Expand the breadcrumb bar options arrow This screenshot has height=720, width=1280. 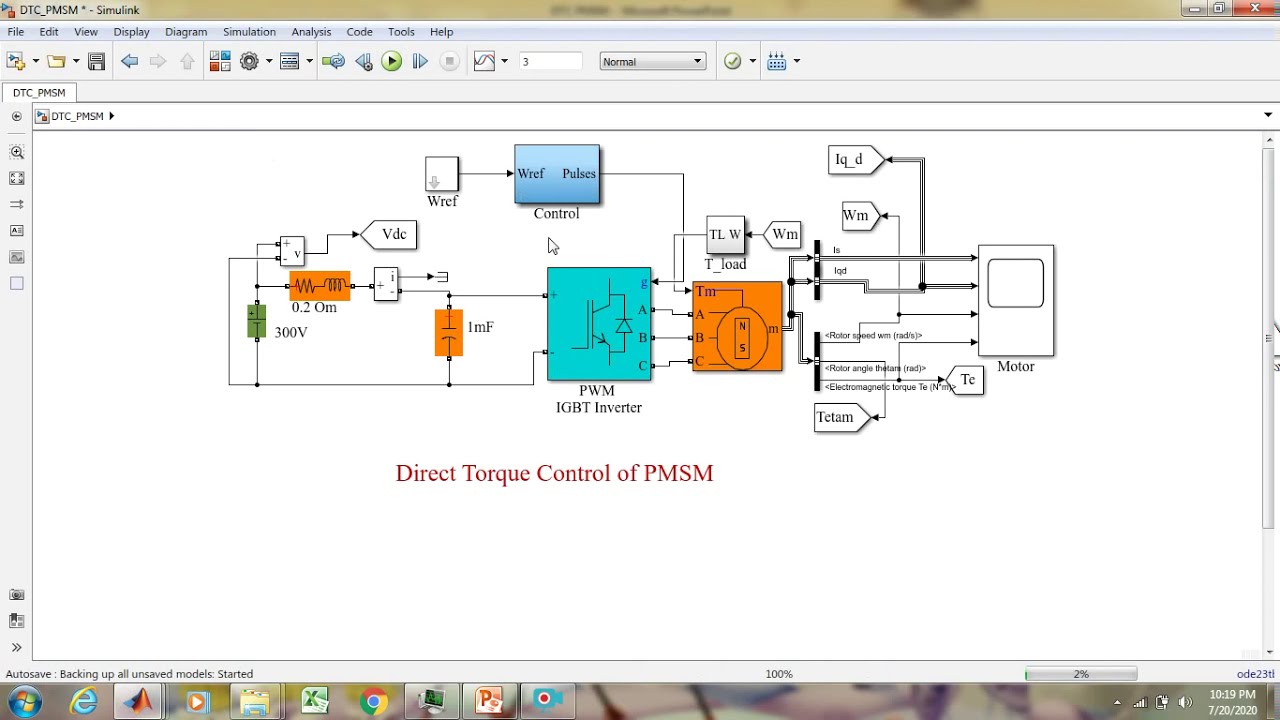pyautogui.click(x=1268, y=116)
